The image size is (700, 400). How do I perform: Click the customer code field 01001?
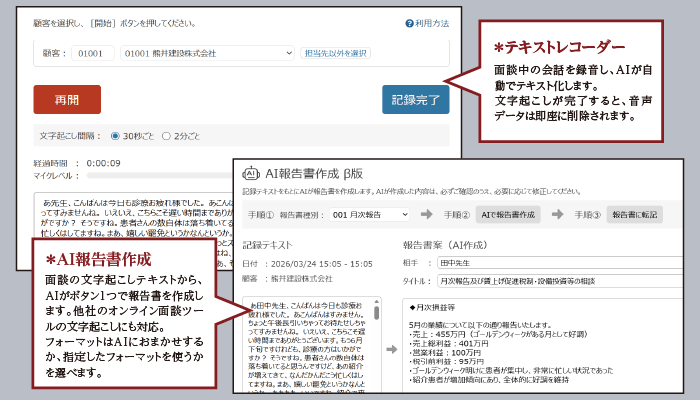tap(93, 53)
